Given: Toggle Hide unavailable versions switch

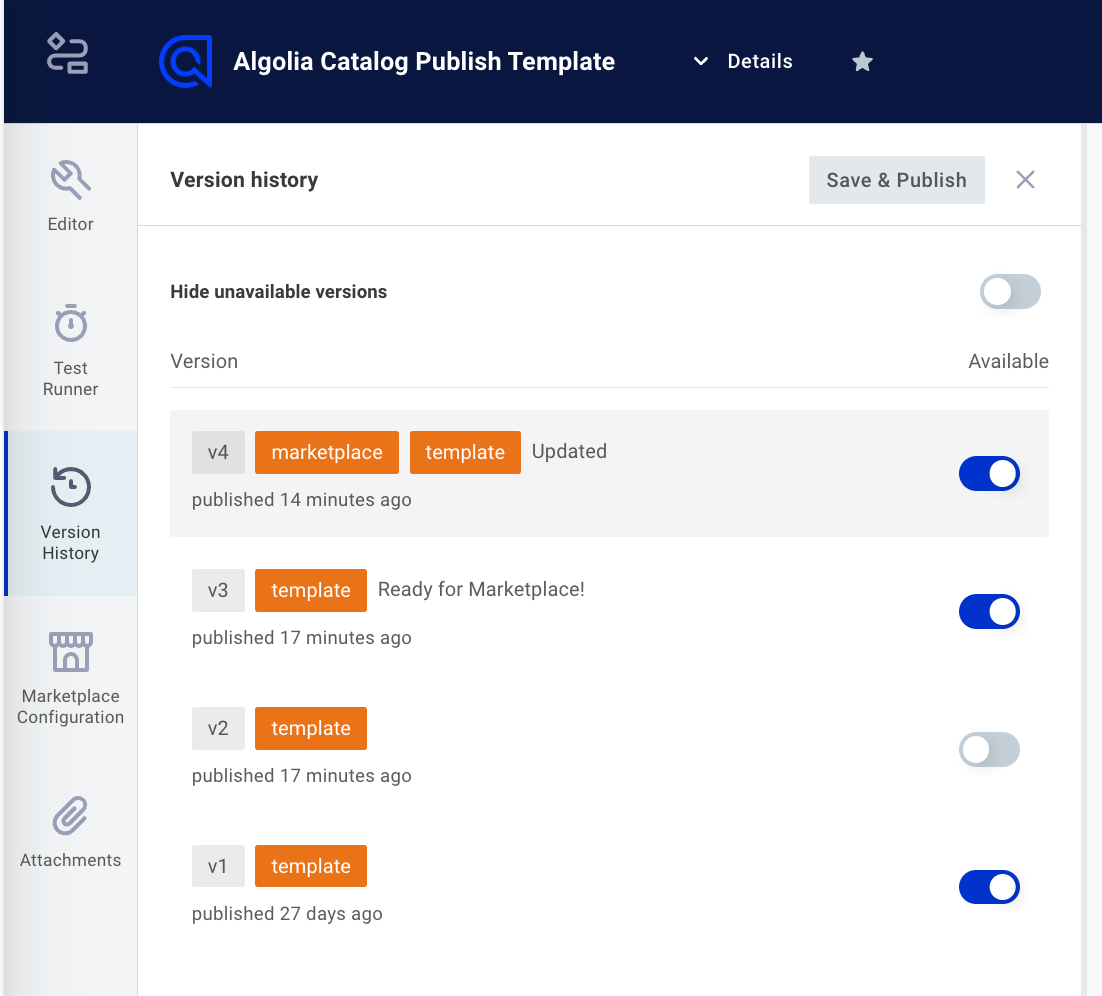Looking at the screenshot, I should [1010, 292].
